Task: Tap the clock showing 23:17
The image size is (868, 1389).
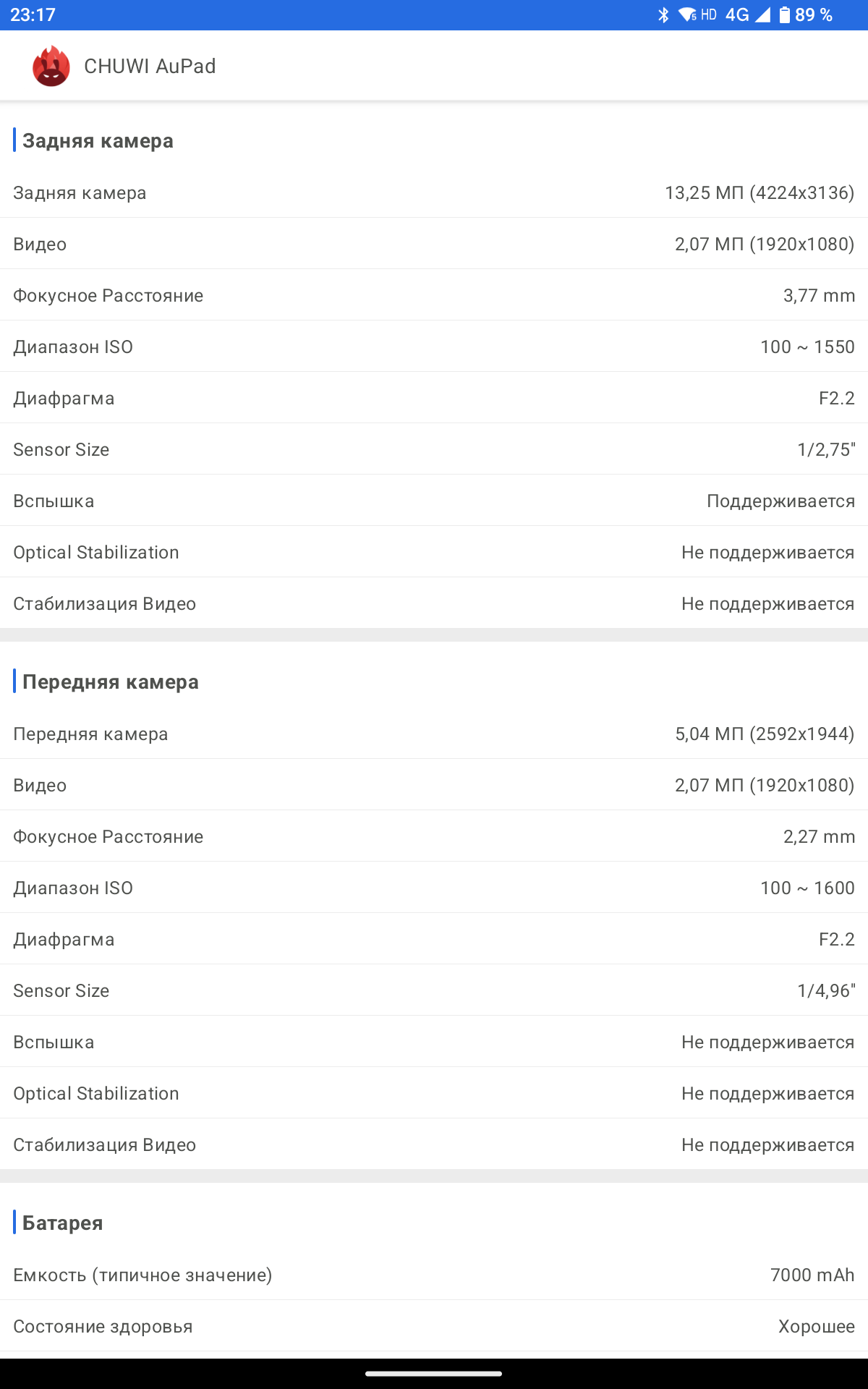Action: (33, 14)
